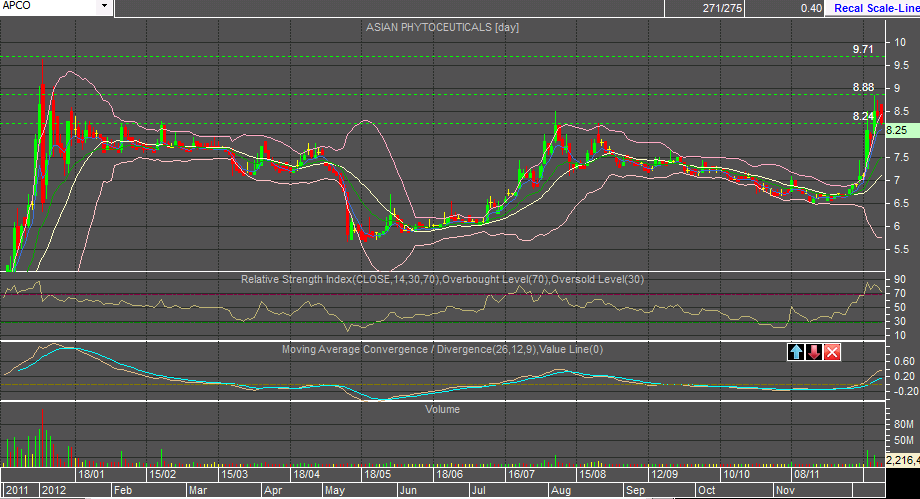Click the 0.60 label on MACD axis
Image resolution: width=920 pixels, height=499 pixels.
[x=904, y=362]
